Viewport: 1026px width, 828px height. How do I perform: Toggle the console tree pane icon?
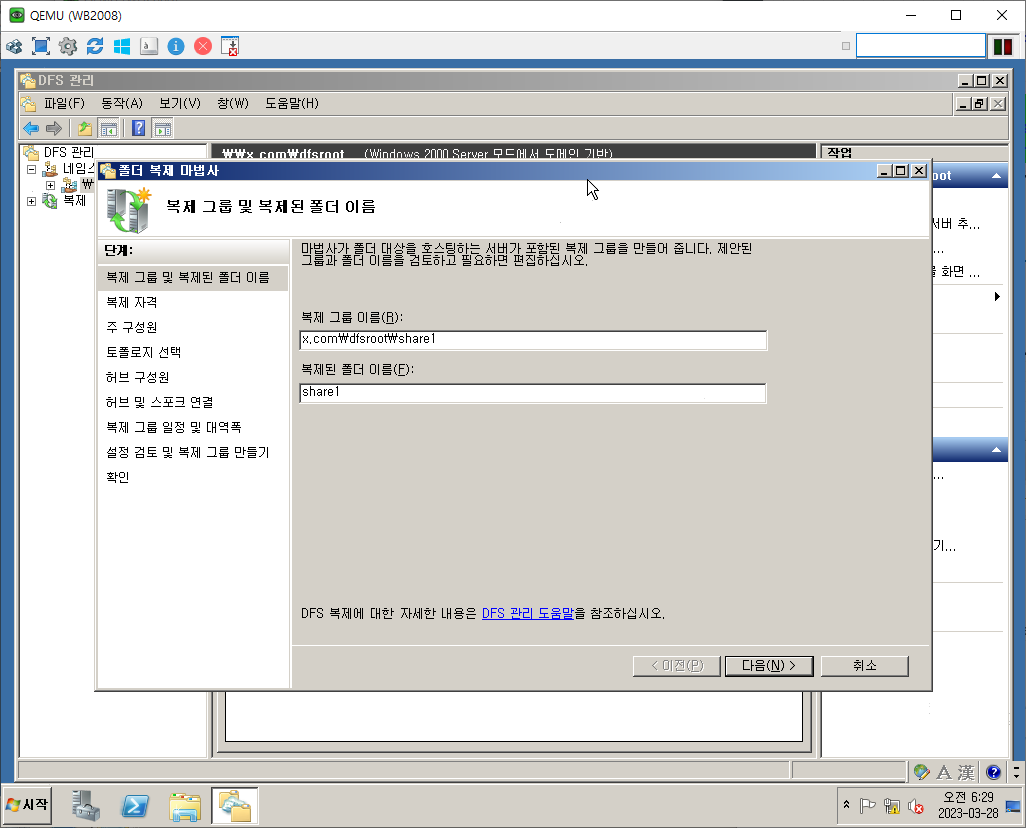tap(109, 128)
